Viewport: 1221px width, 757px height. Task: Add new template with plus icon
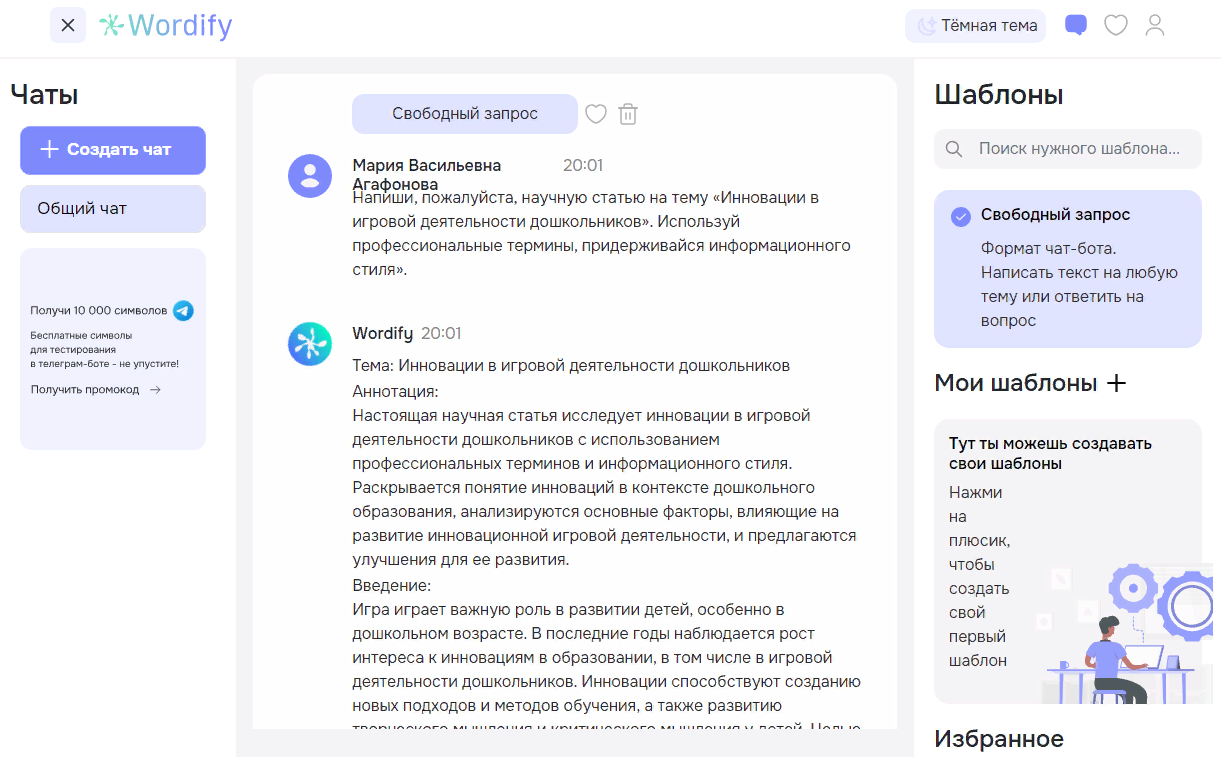[x=1116, y=383]
